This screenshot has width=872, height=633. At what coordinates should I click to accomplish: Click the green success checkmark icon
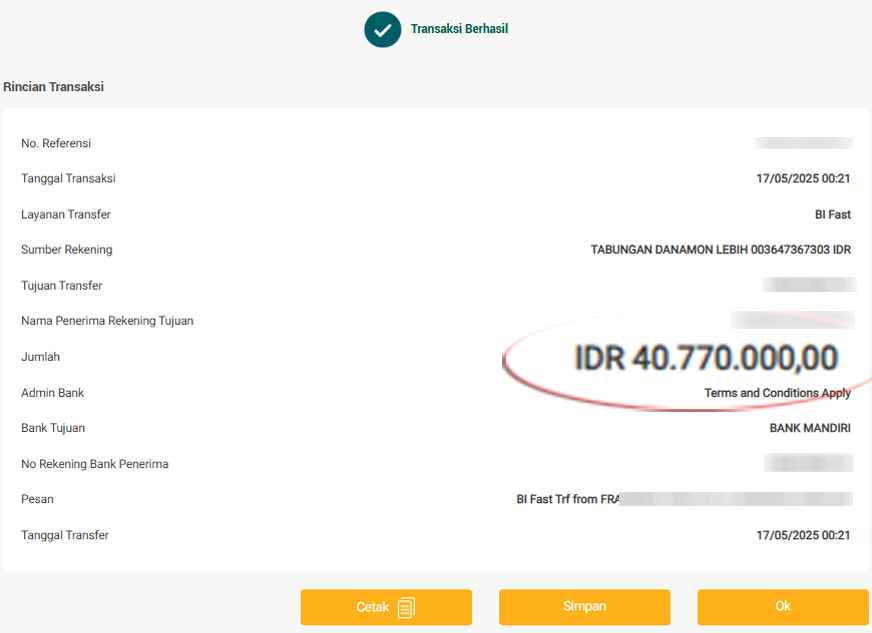tap(382, 30)
